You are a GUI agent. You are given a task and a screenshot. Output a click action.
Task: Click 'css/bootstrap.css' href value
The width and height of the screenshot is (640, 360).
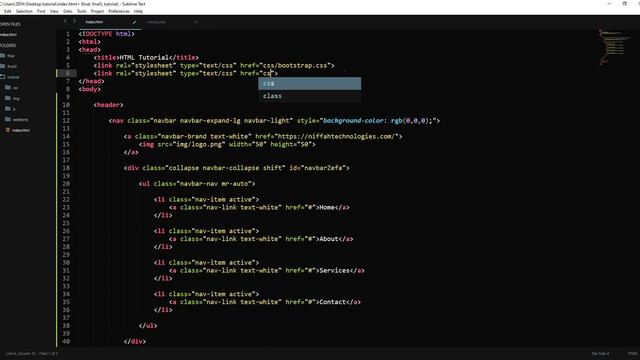296,65
